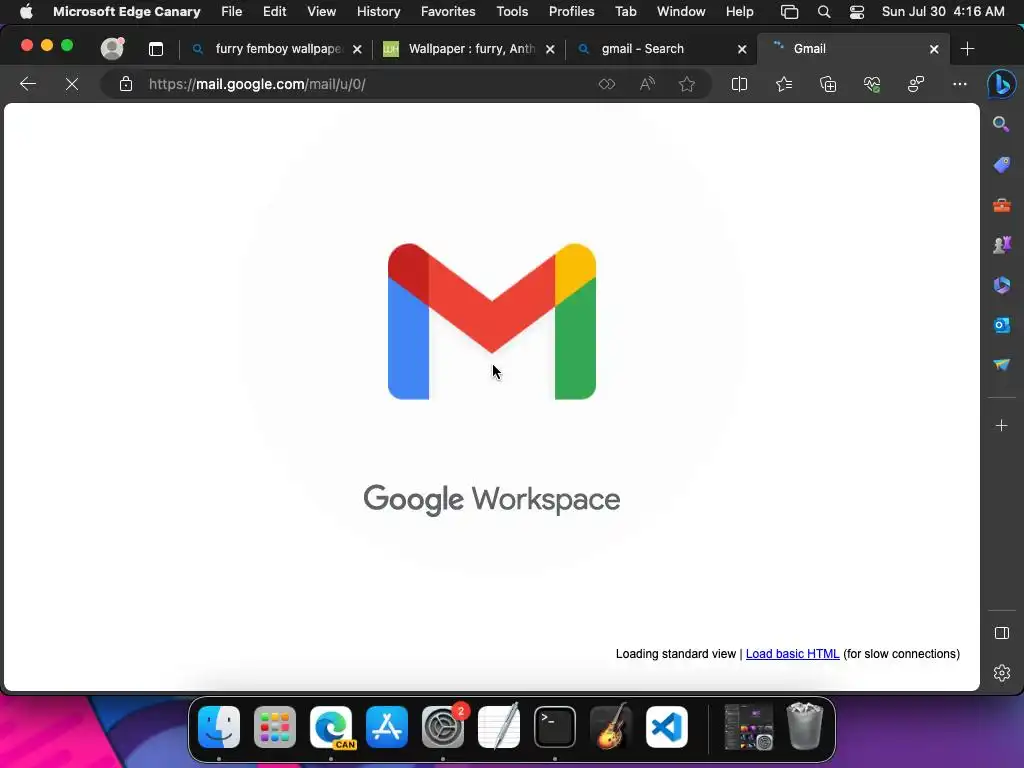Open recent screenshot stack in Dock
Viewport: 1024px width, 768px height.
tap(748, 727)
